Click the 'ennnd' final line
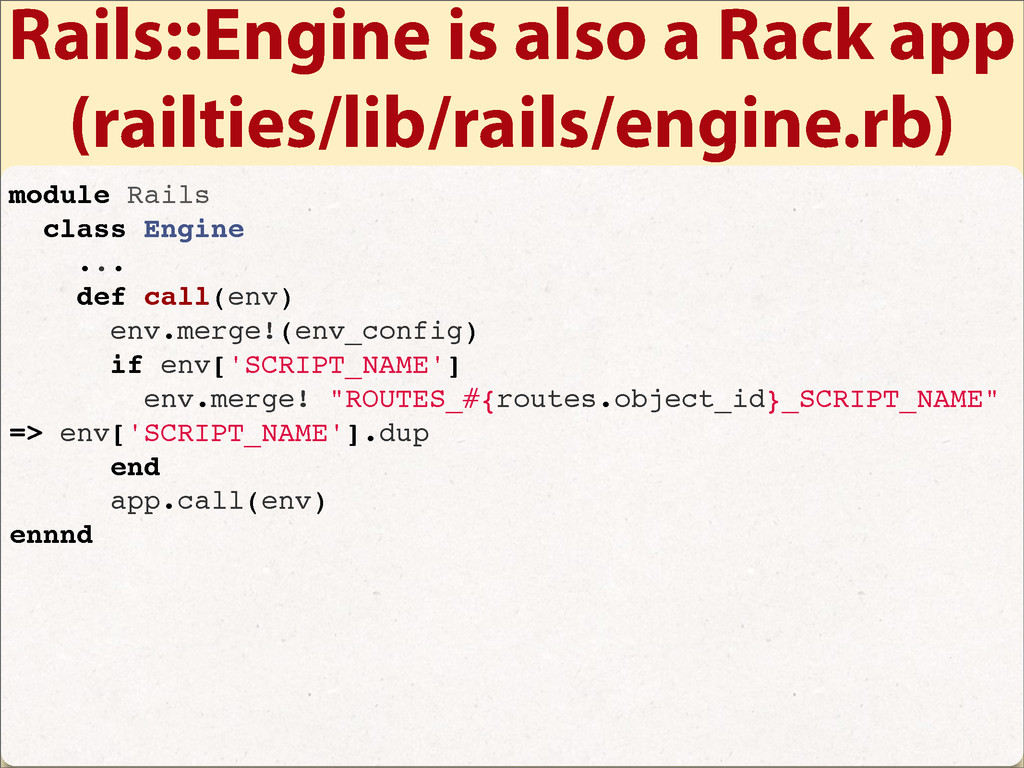1024x768 pixels. click(51, 535)
